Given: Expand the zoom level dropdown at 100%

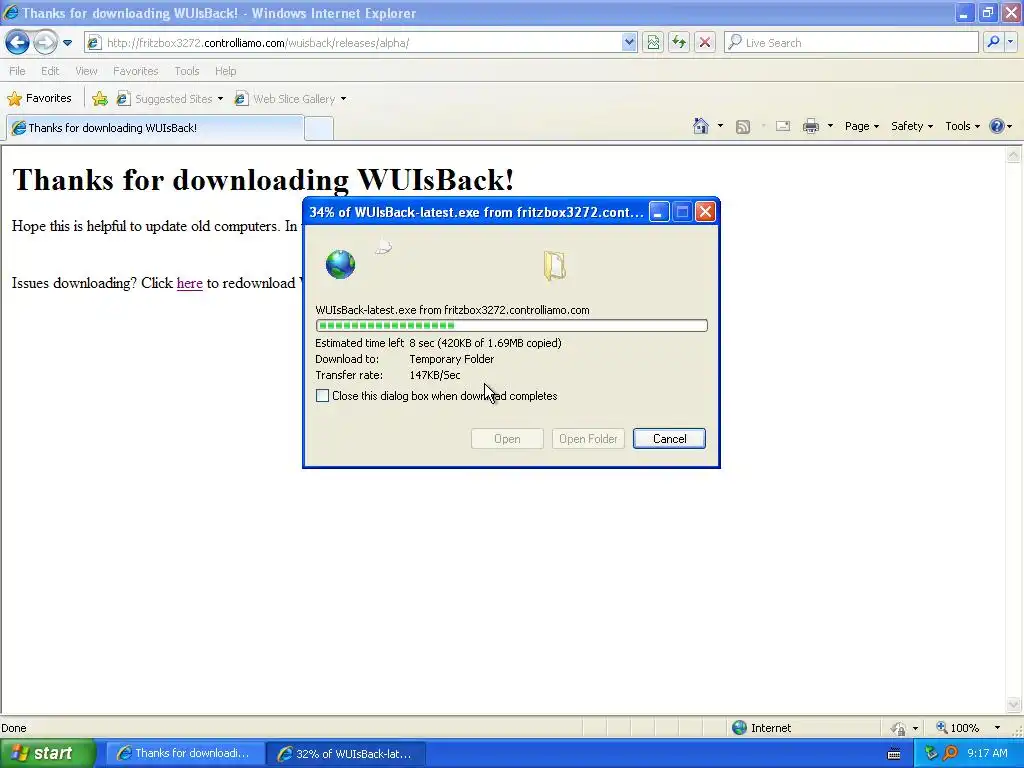Looking at the screenshot, I should [997, 728].
